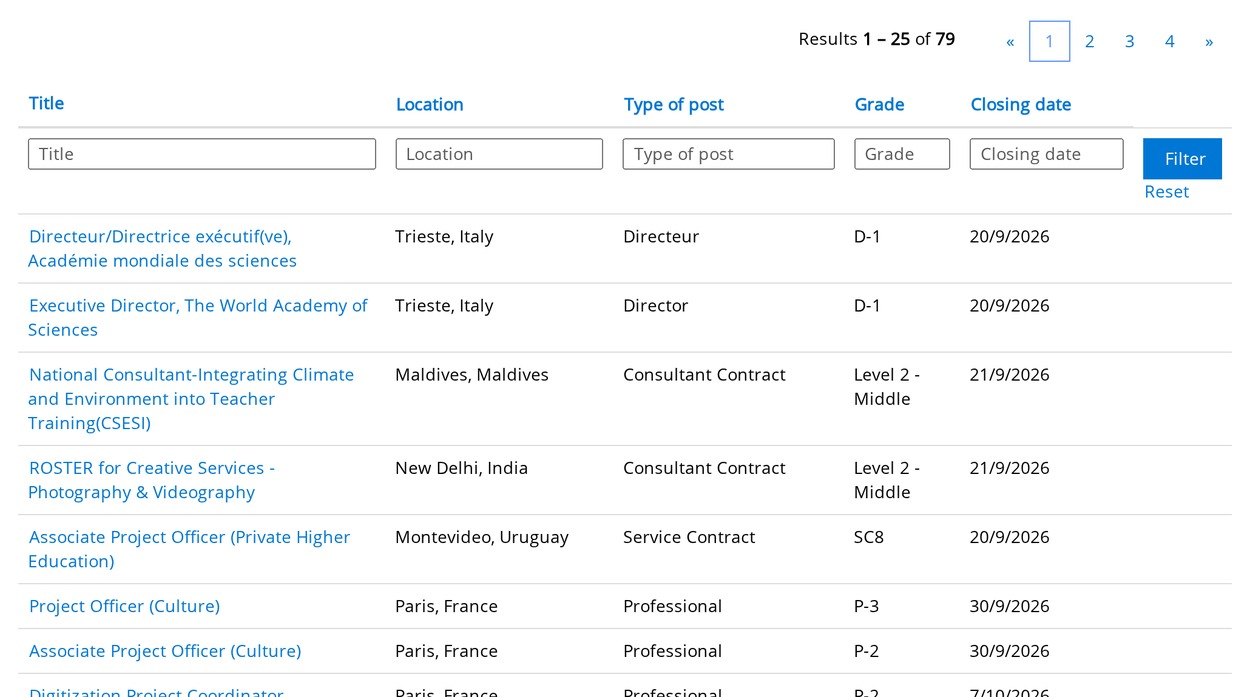Image resolution: width=1250 pixels, height=697 pixels.
Task: Go to next results page arrow
Action: point(1209,42)
